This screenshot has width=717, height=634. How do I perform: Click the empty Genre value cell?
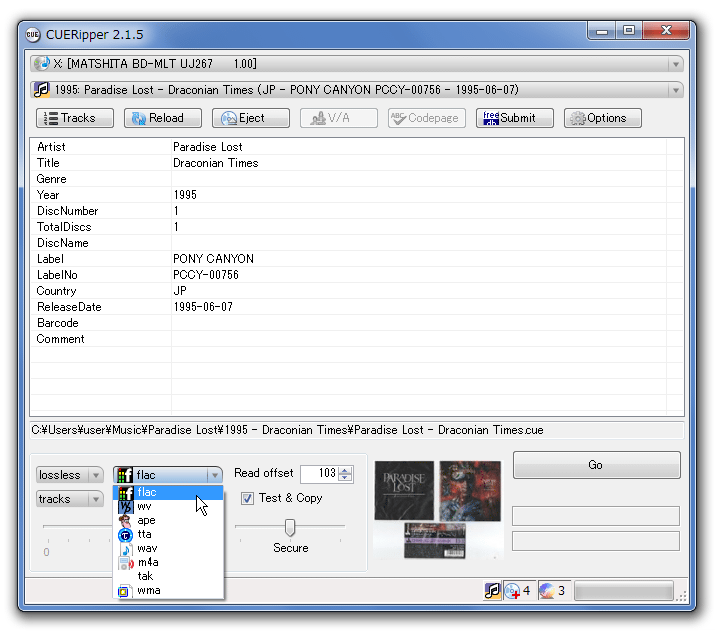tap(419, 179)
